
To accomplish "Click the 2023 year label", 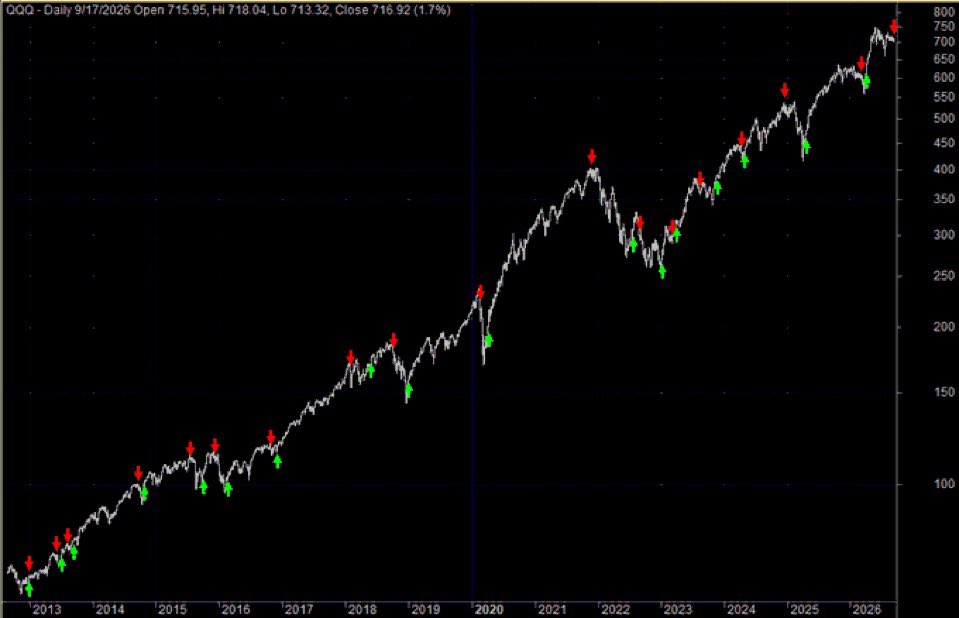I will 678,609.
